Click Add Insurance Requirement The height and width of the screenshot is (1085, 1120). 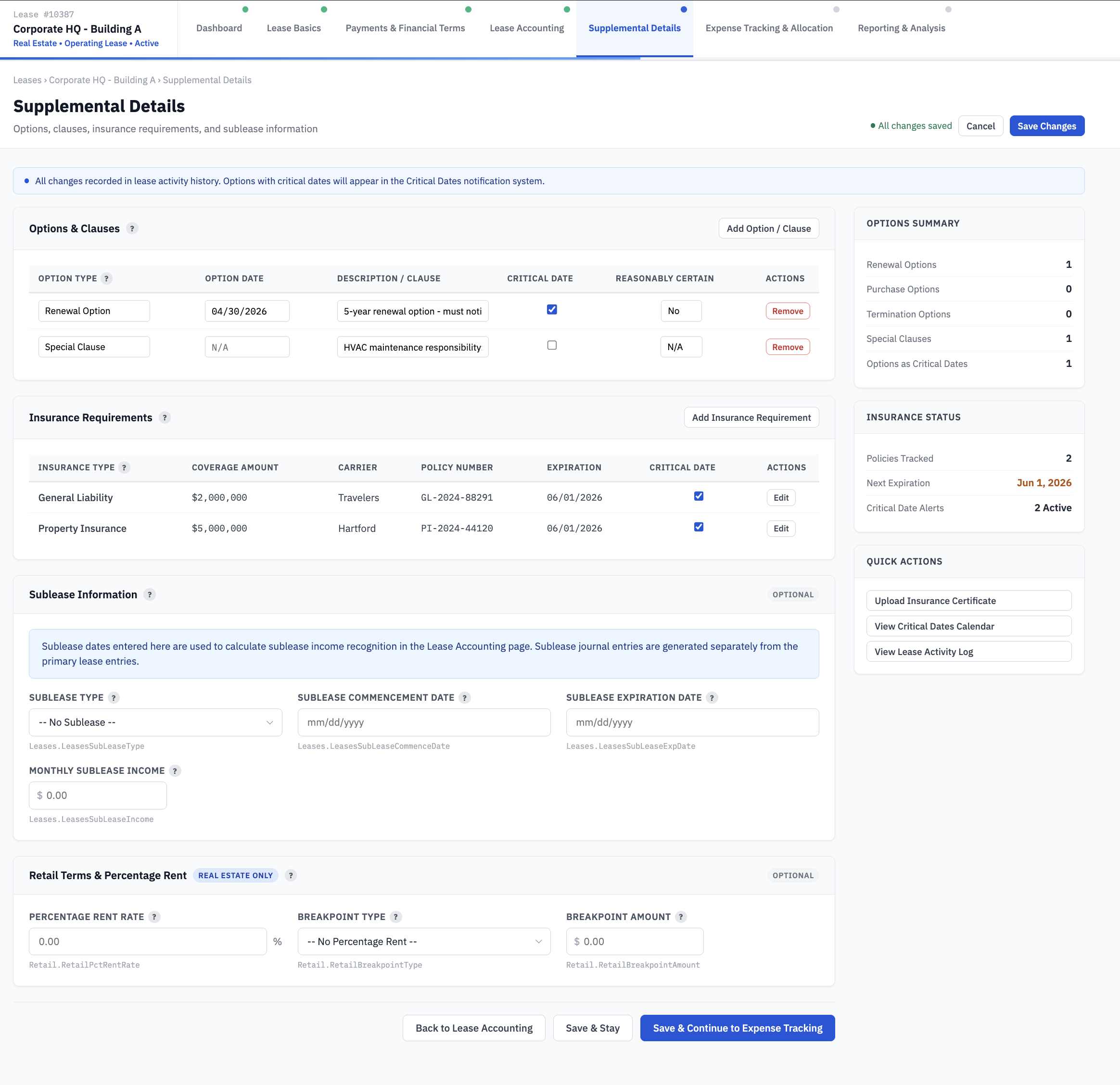click(751, 417)
